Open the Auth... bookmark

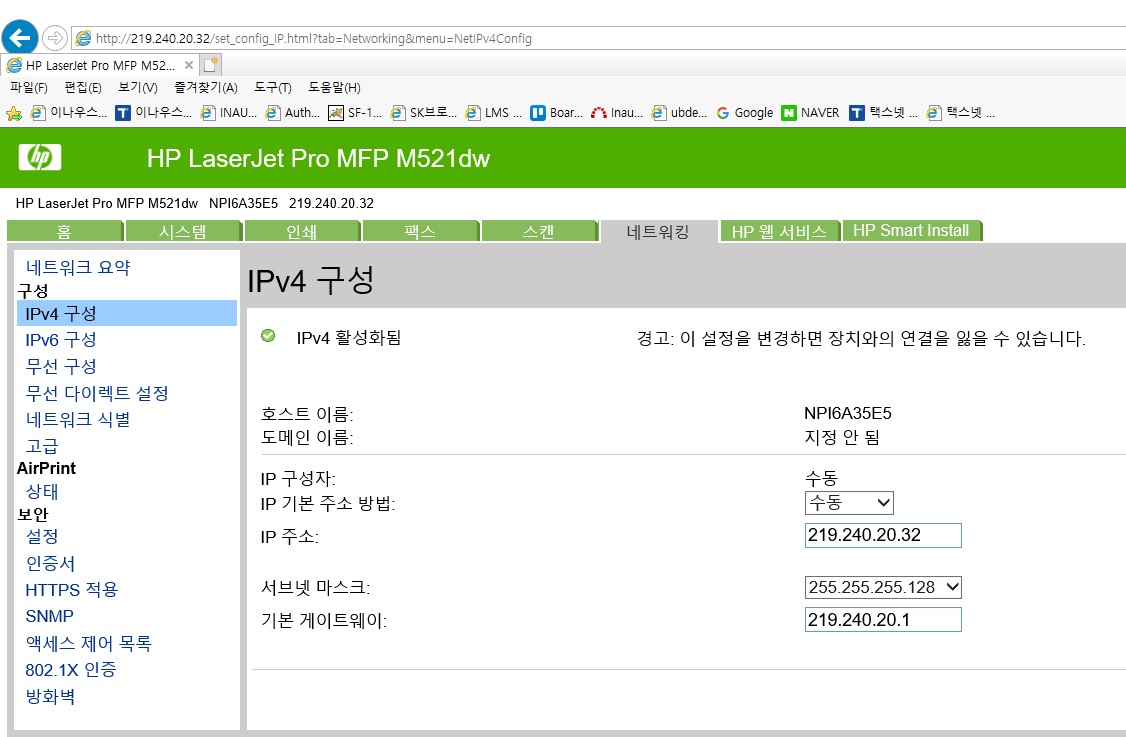click(293, 113)
